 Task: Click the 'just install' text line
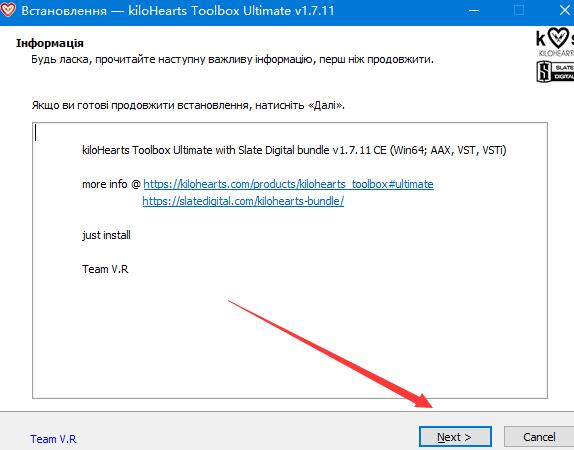106,235
